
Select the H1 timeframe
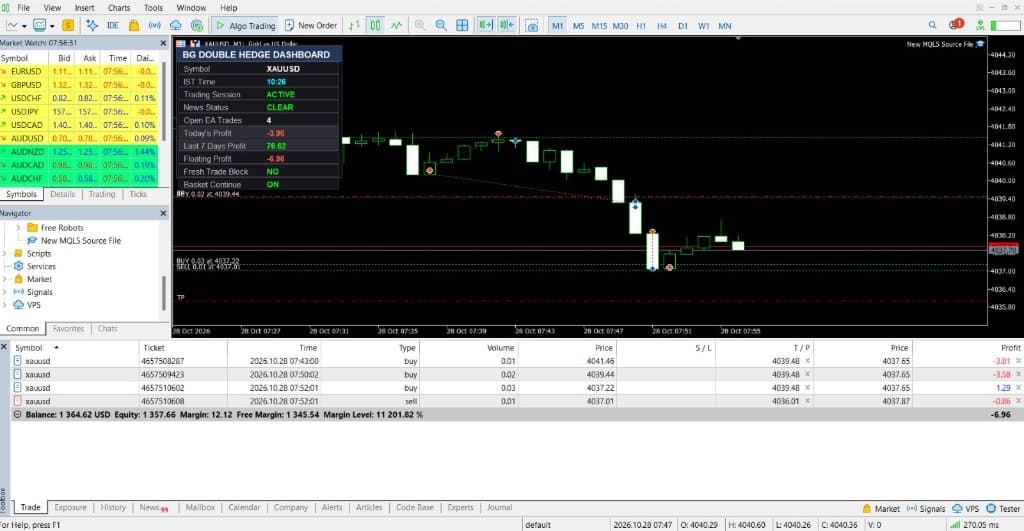641,26
